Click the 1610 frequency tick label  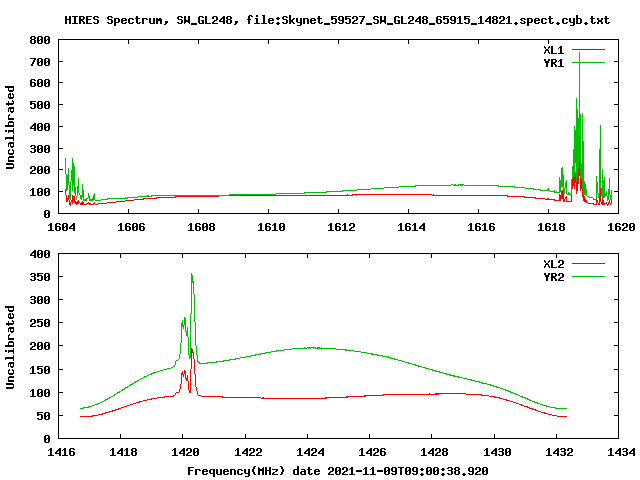tap(271, 227)
